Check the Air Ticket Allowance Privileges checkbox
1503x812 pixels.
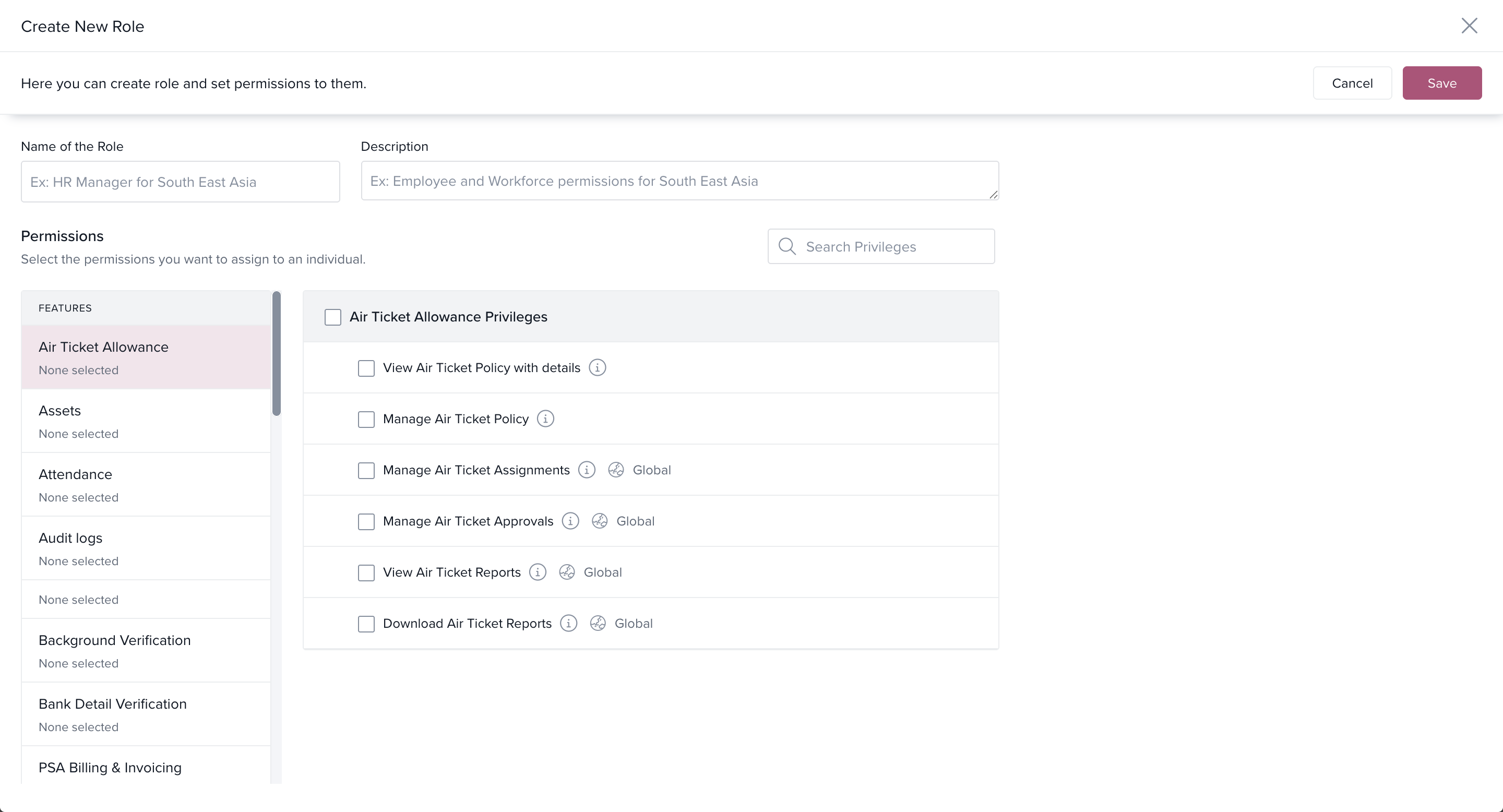point(332,317)
